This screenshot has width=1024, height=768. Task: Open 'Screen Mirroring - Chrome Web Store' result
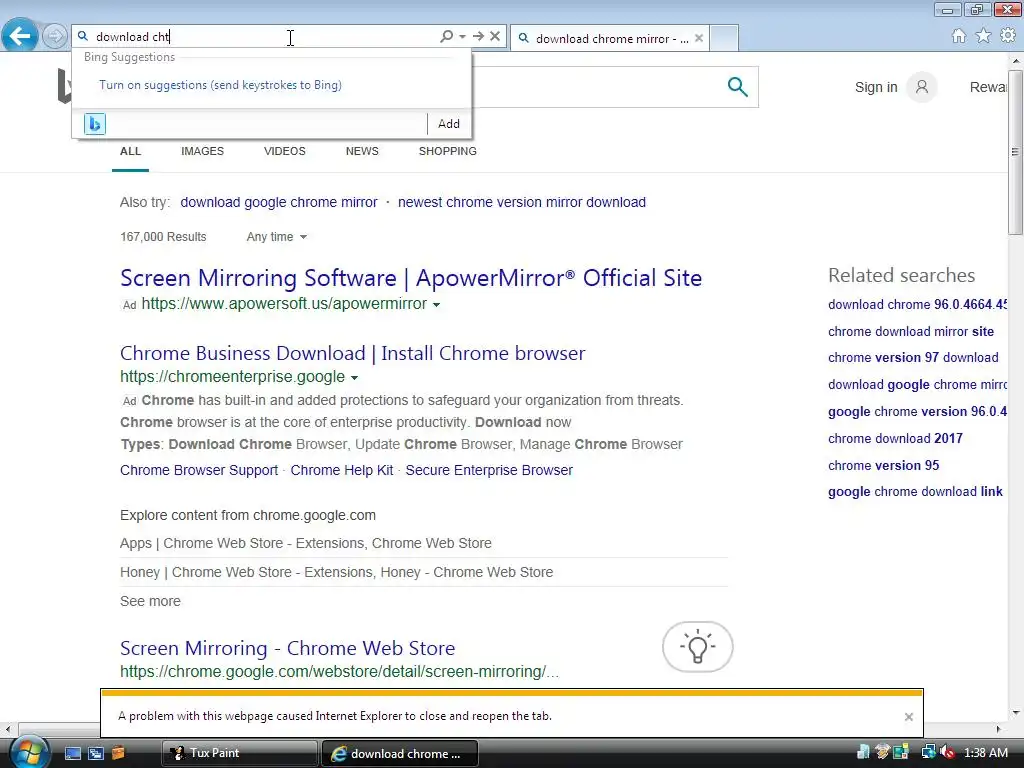pyautogui.click(x=287, y=648)
